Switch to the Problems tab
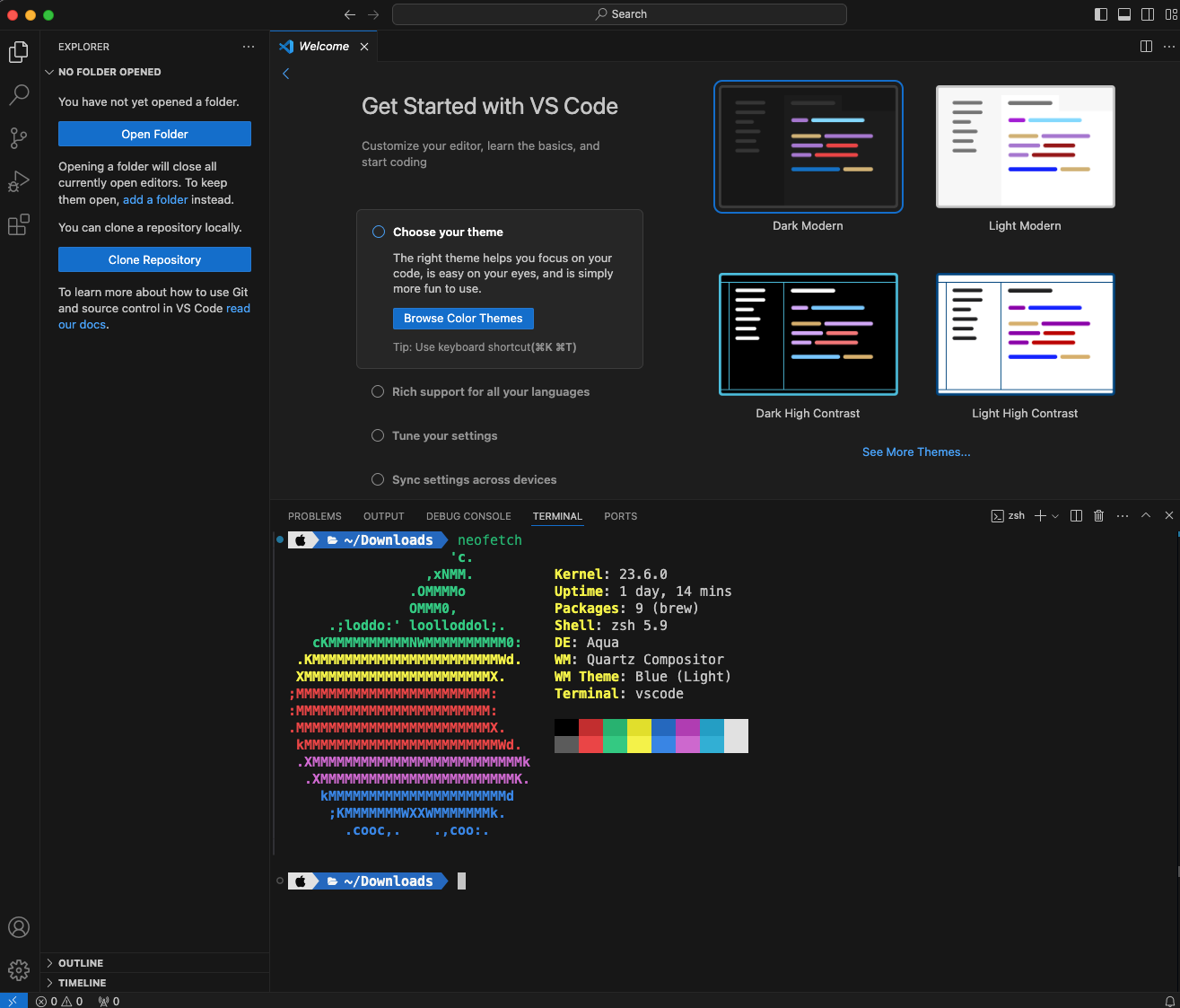Screen dimensions: 1180x1008 pos(315,516)
